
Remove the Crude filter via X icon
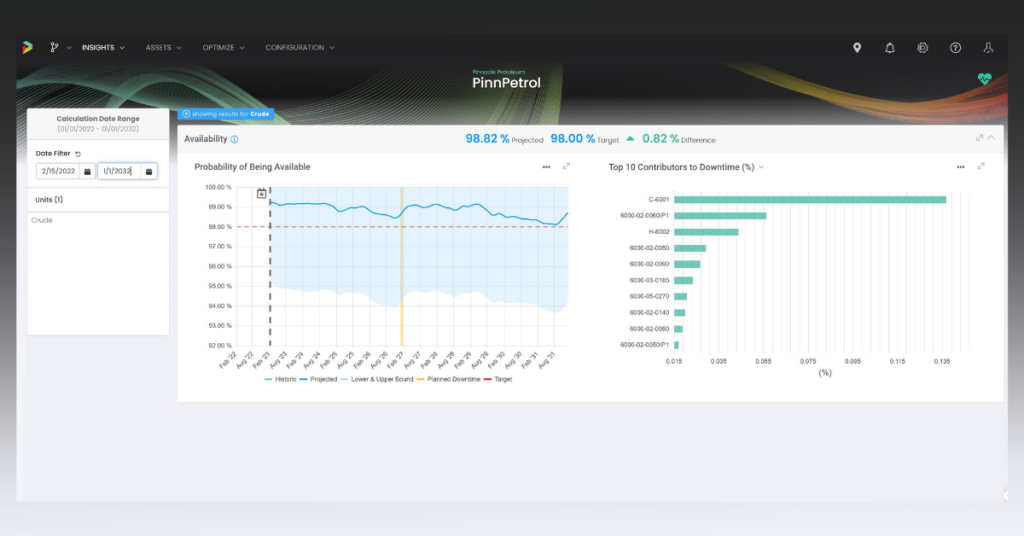point(186,114)
